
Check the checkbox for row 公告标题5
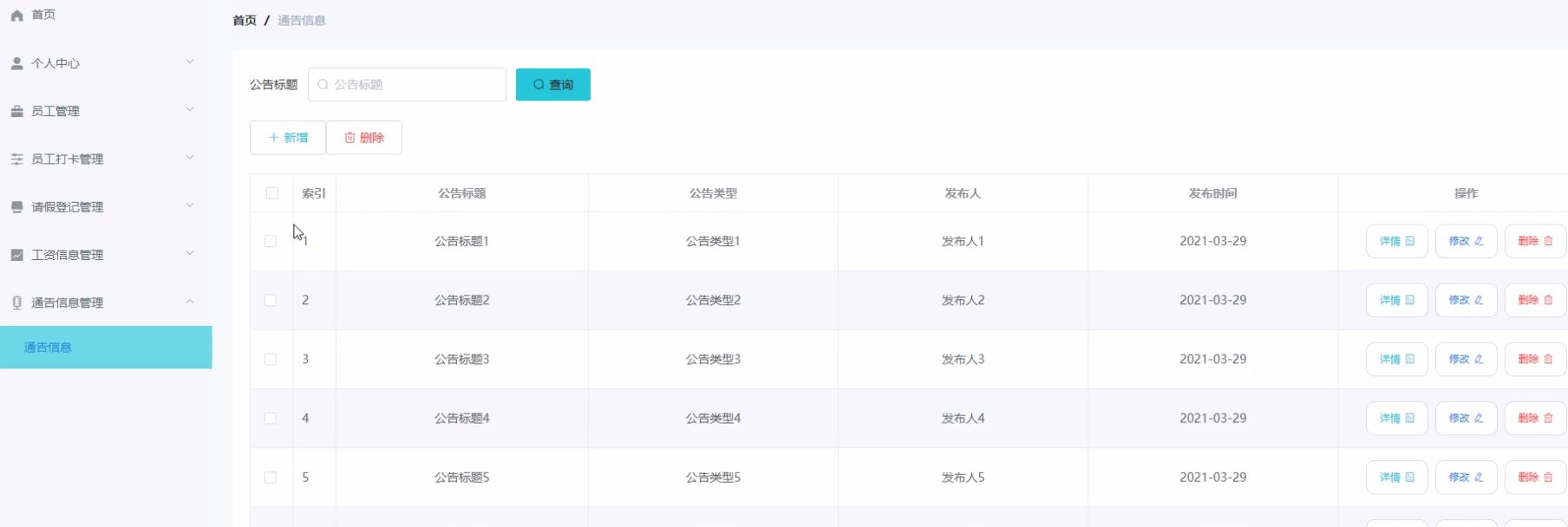271,478
